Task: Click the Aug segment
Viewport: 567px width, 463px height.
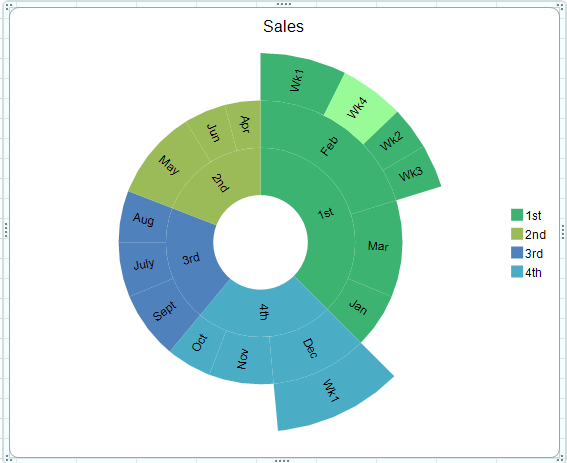Action: tap(143, 219)
